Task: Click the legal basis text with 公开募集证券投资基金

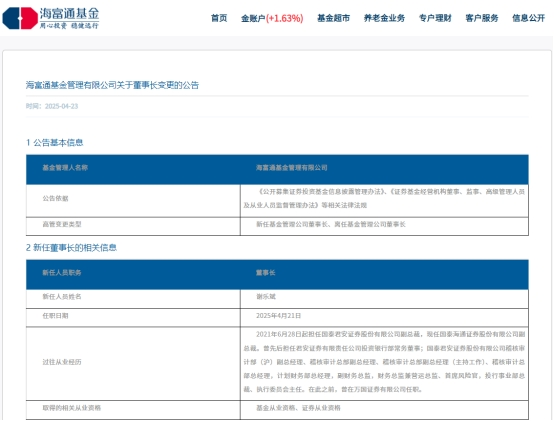Action: (x=384, y=198)
